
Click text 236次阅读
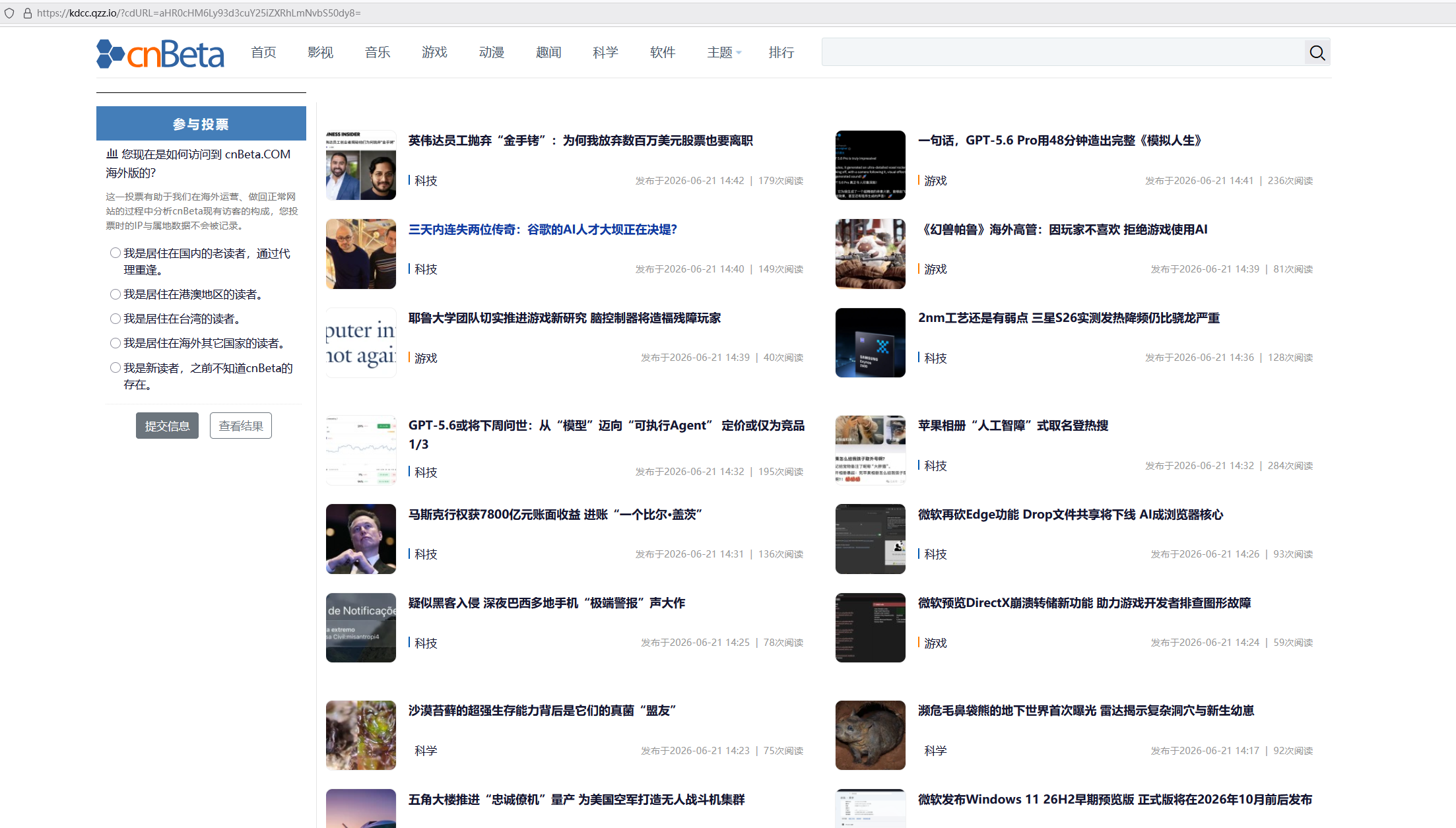click(x=1290, y=181)
